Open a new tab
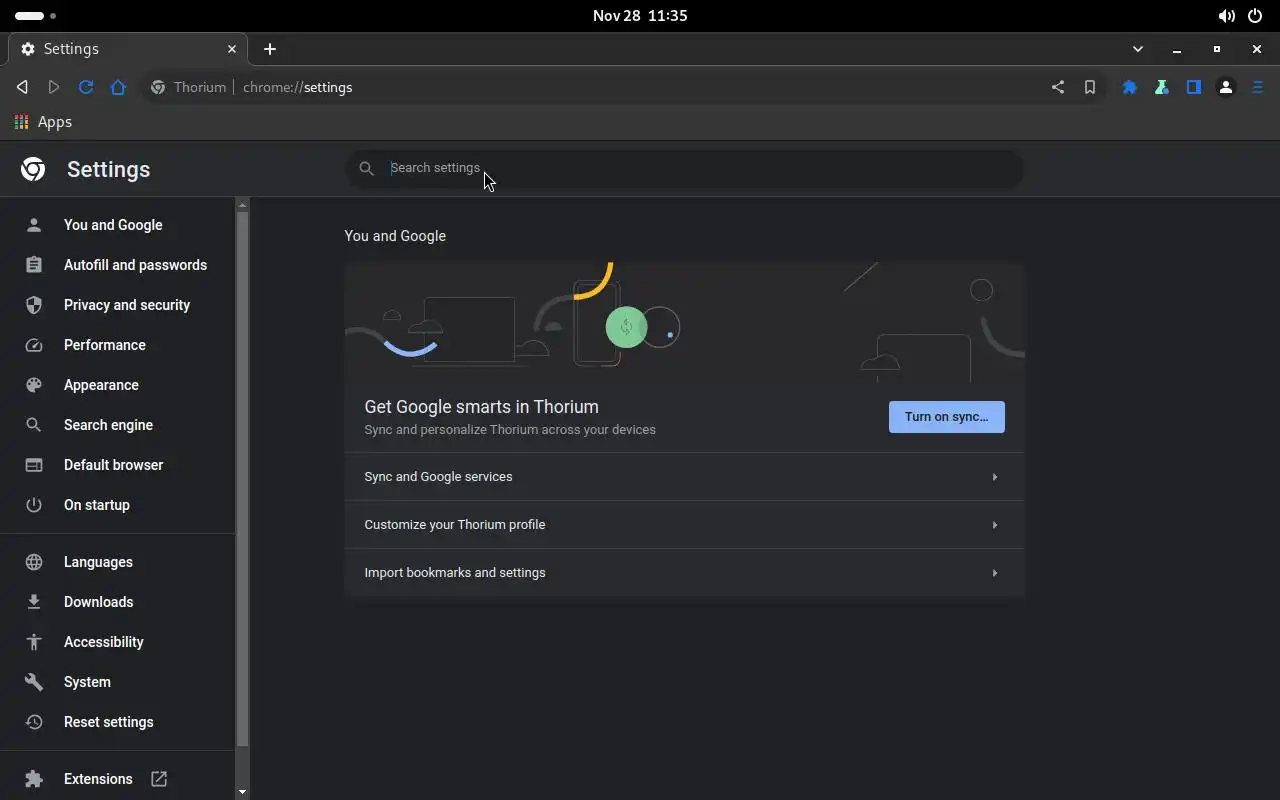 (270, 48)
